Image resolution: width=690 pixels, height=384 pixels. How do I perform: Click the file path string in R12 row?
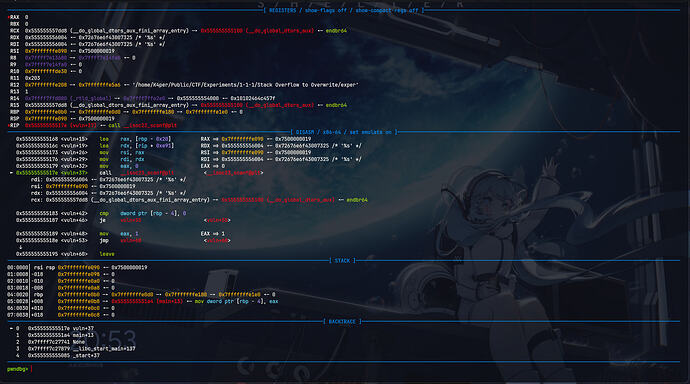[x=245, y=85]
